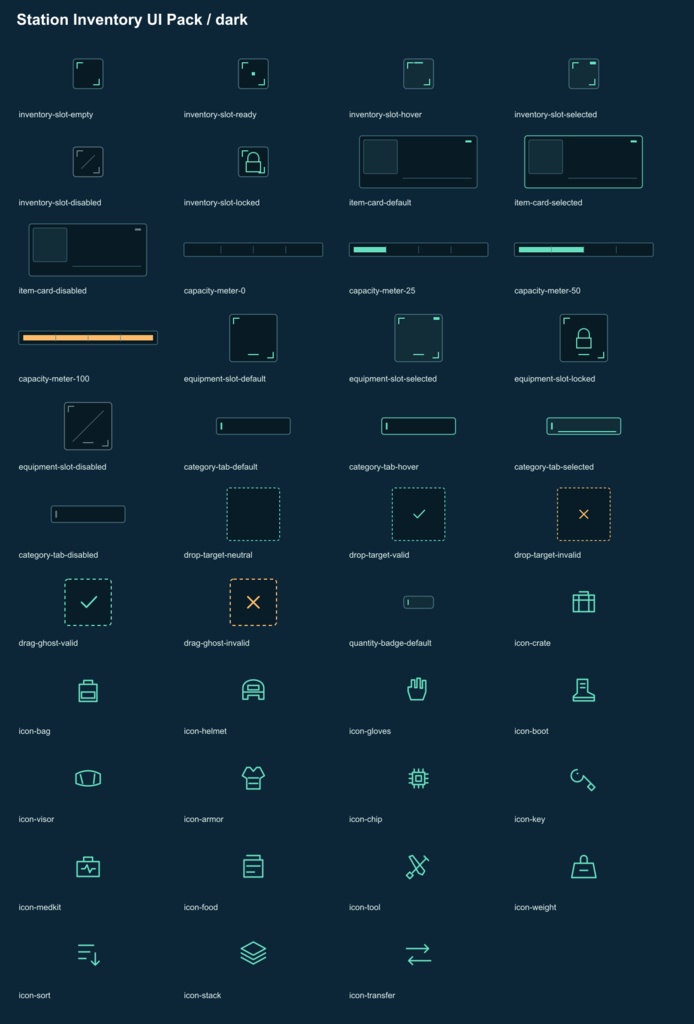Click the 'Station Inventory UI Pack / dark' title

coord(132,20)
